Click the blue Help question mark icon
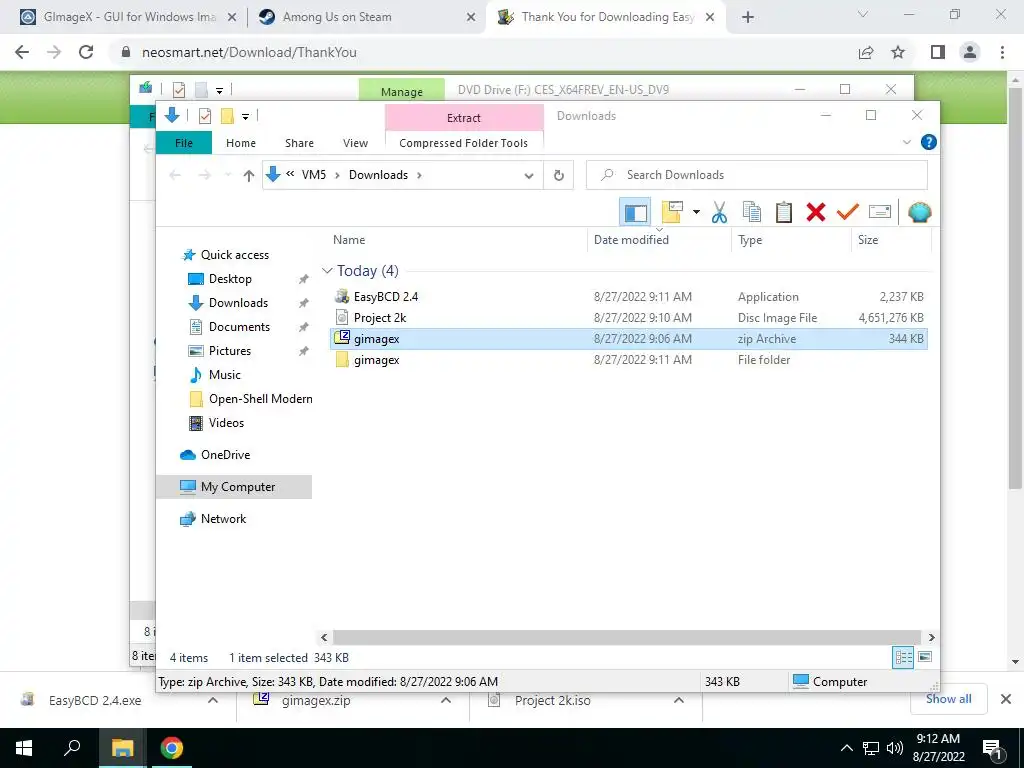The height and width of the screenshot is (768, 1024). click(x=928, y=142)
